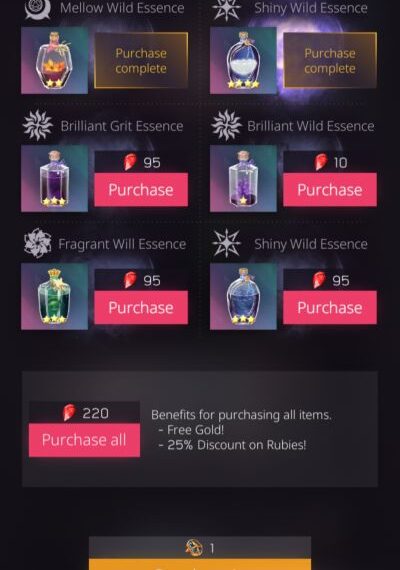Click the Brilliant Wild sunburst emblem icon
This screenshot has width=400, height=570.
[226, 125]
